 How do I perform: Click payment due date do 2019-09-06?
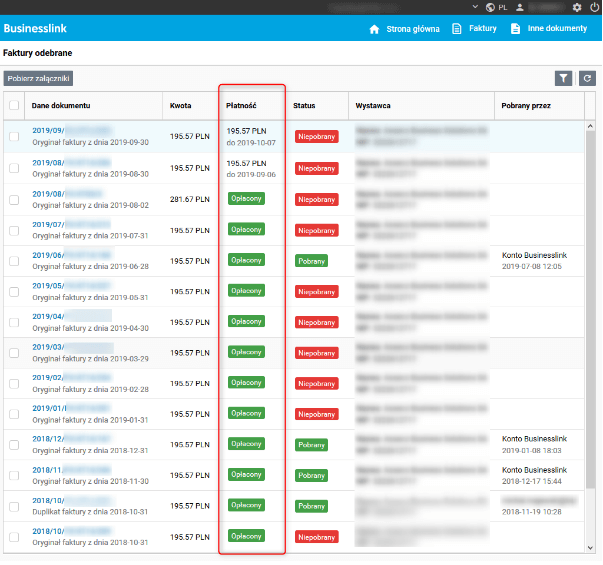click(x=251, y=174)
